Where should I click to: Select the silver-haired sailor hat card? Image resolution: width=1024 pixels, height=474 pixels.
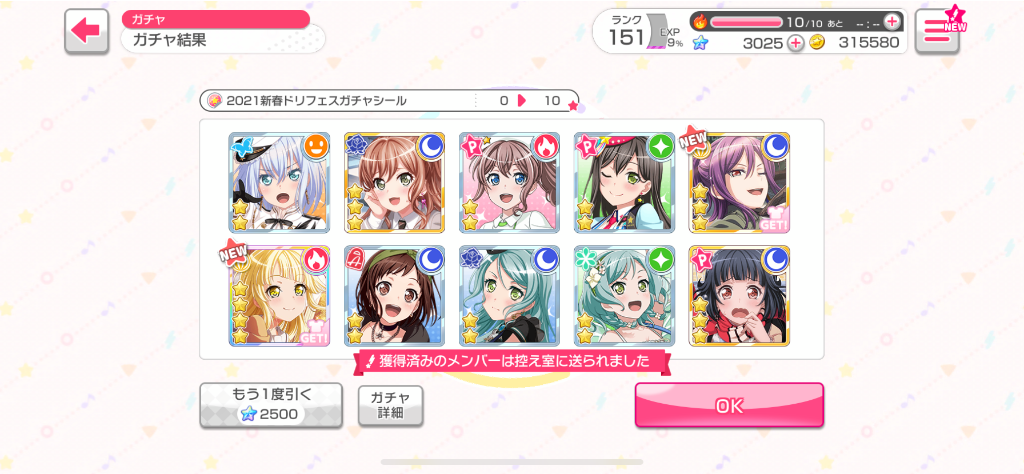coord(280,183)
